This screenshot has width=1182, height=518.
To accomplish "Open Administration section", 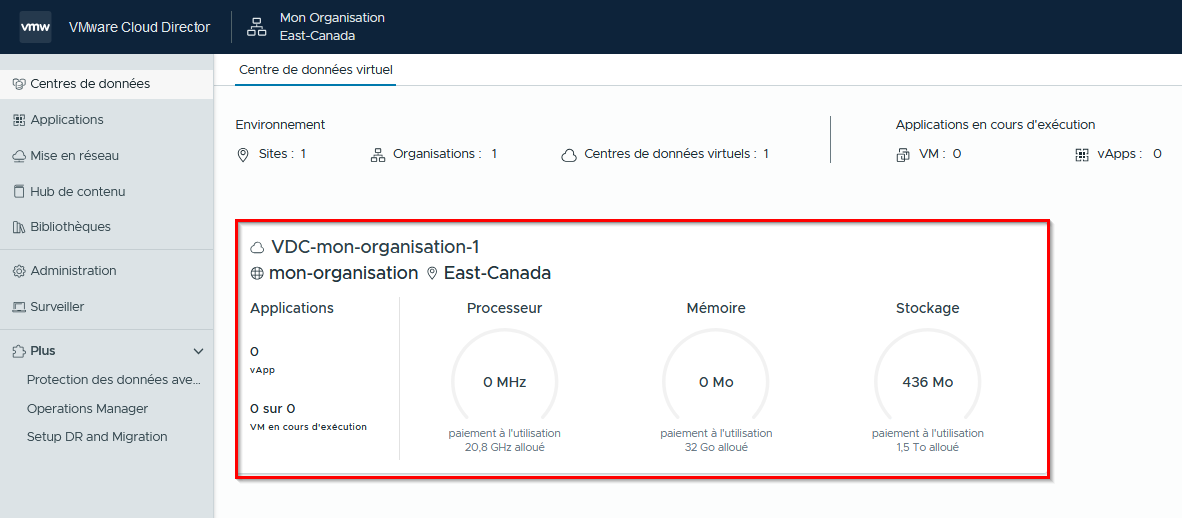I will 73,271.
